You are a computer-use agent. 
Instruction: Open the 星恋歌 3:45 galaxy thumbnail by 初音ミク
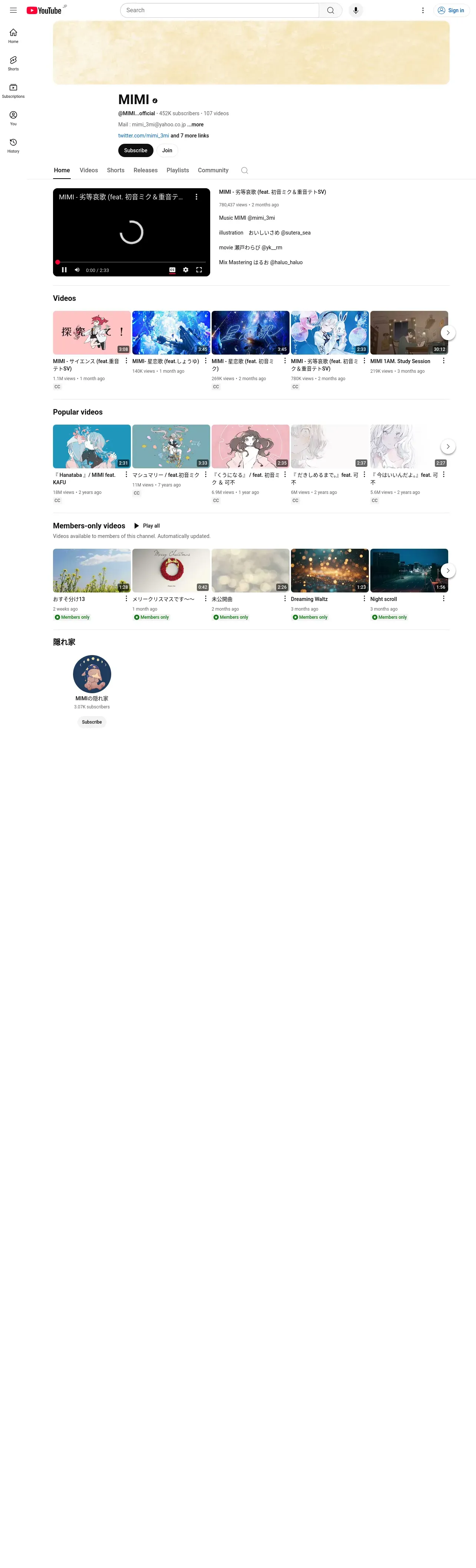coord(250,333)
